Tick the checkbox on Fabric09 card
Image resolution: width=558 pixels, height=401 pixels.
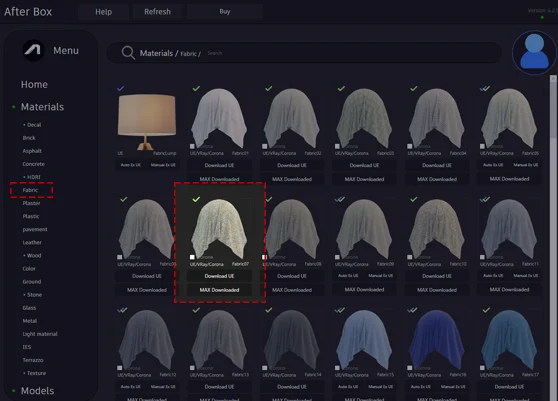click(337, 257)
